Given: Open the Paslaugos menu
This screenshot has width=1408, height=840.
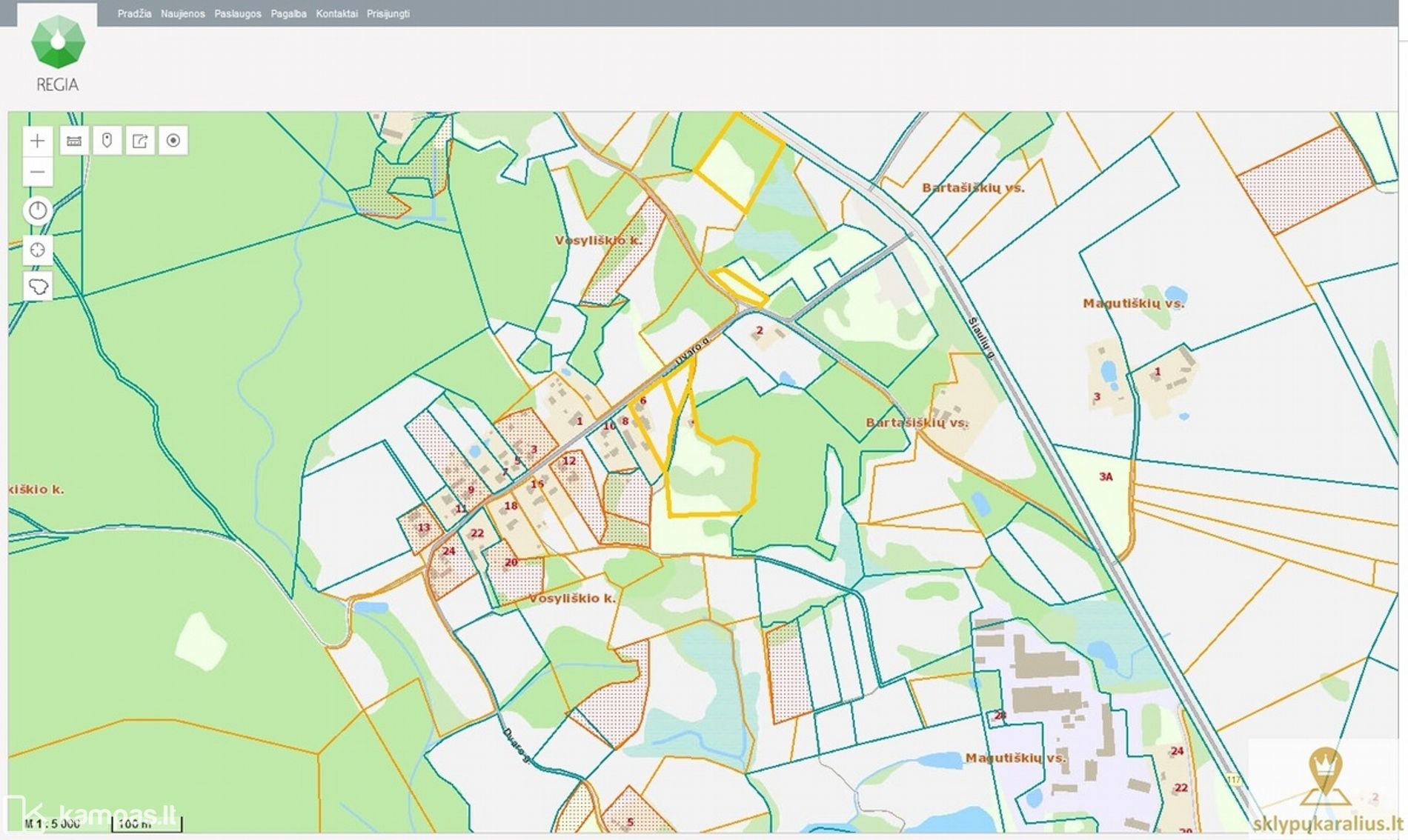Looking at the screenshot, I should [237, 13].
